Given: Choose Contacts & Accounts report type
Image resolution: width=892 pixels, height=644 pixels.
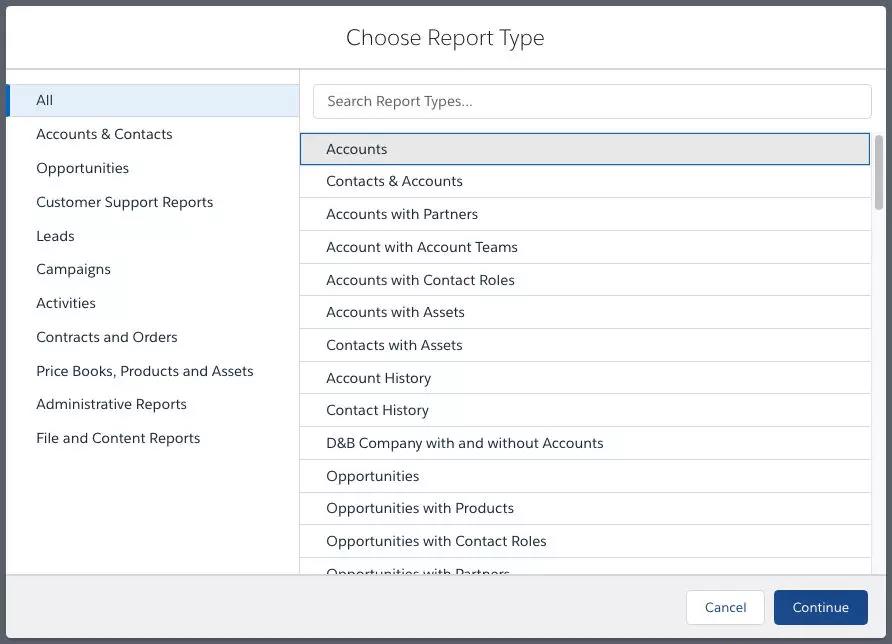Looking at the screenshot, I should click(x=394, y=181).
